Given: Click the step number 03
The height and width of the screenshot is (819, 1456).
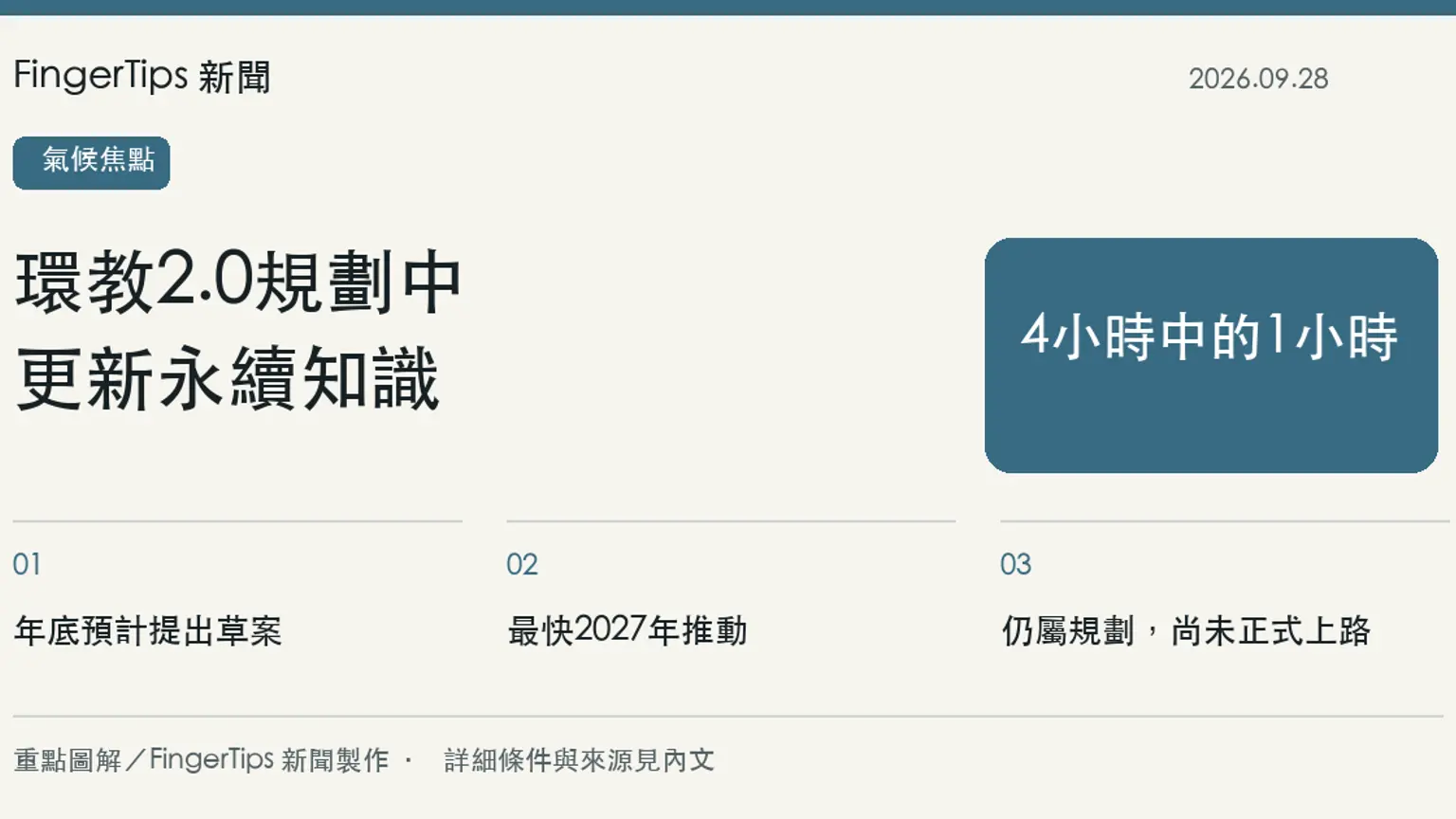Looking at the screenshot, I should click(x=1015, y=565).
